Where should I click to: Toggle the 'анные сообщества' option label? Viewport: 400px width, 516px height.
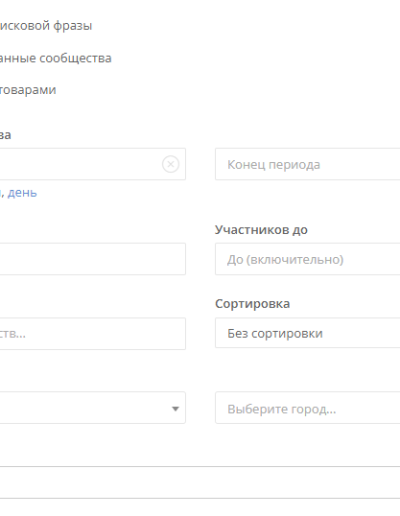click(56, 58)
